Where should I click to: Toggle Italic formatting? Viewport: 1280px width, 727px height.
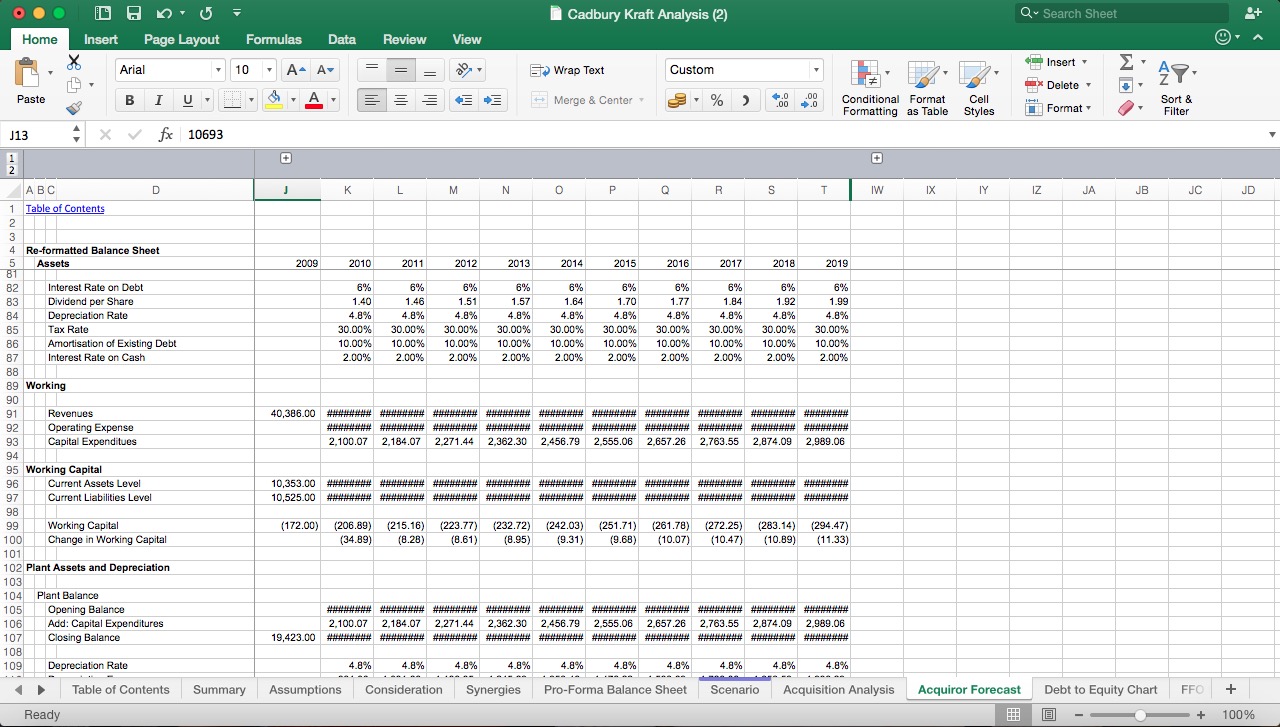pos(158,100)
